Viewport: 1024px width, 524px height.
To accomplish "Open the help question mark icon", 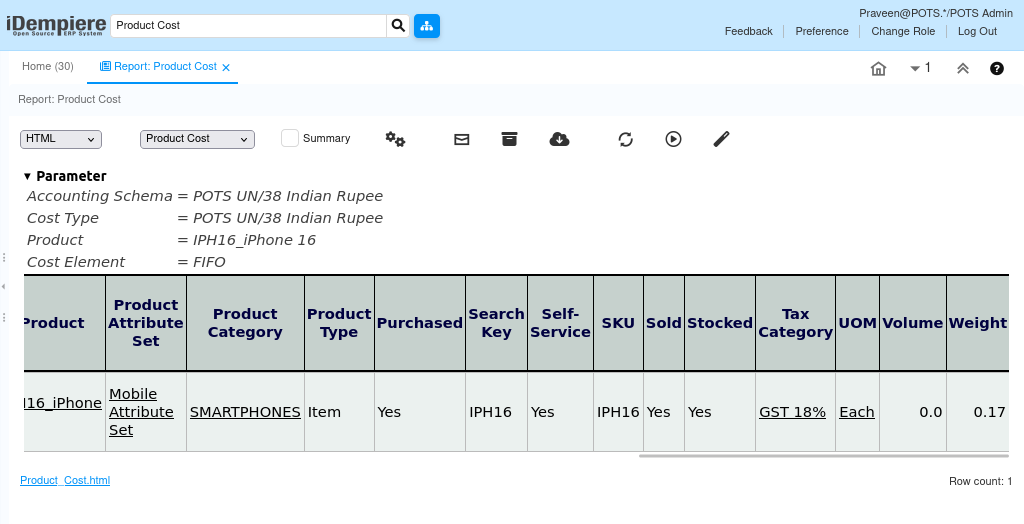I will pos(997,69).
